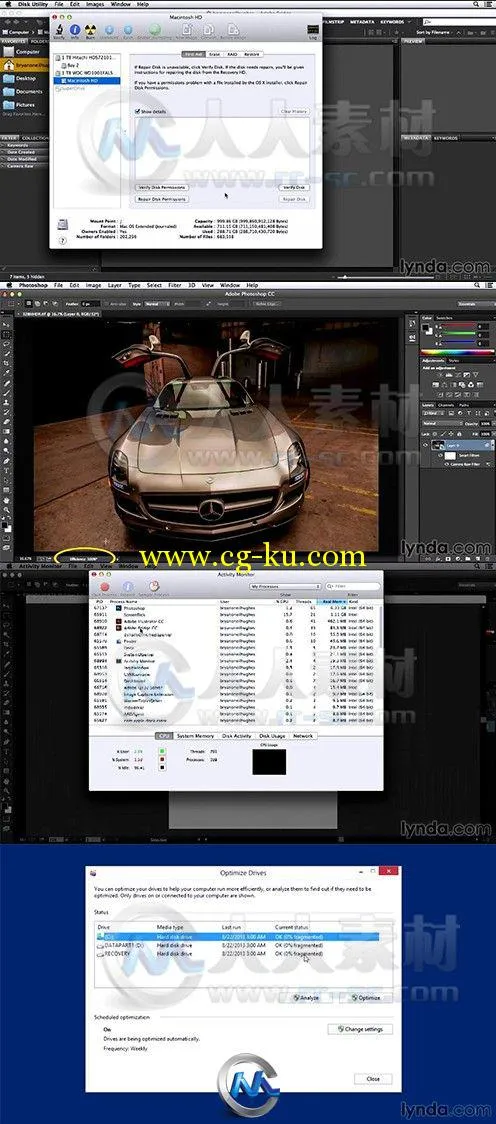496x1124 pixels.
Task: Click the Filter search field in Activity Monitor
Action: [353, 586]
